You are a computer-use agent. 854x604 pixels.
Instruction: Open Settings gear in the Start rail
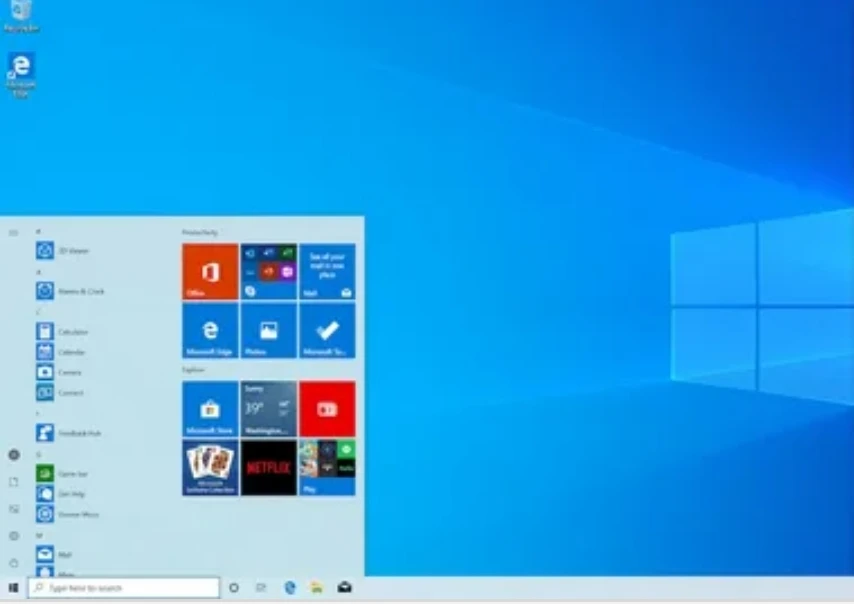tap(14, 536)
